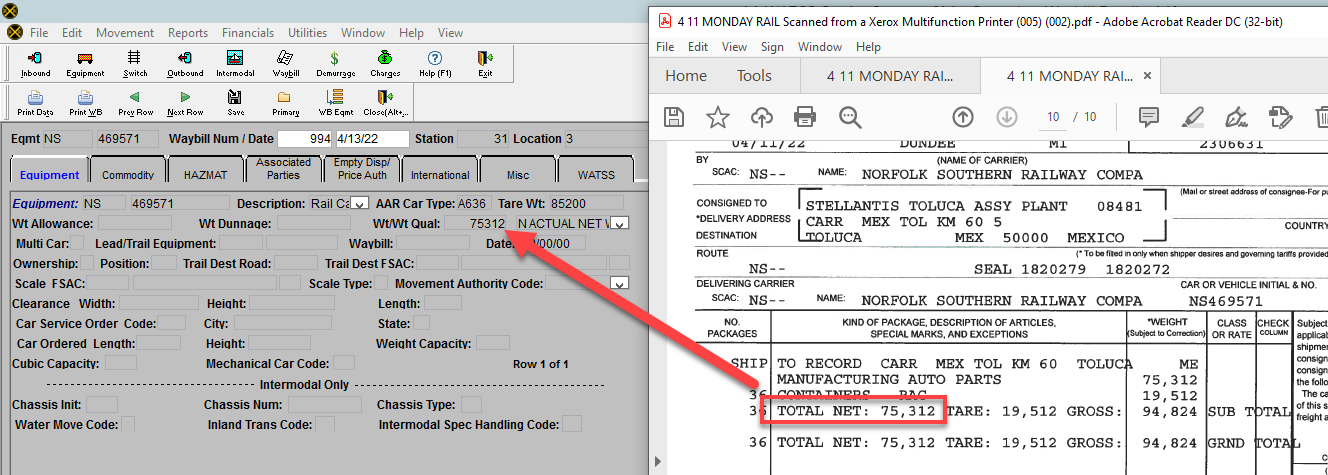Screen dimensions: 1328x475
Task: Select the Acrobat highlighter pen tool
Action: point(1192,117)
